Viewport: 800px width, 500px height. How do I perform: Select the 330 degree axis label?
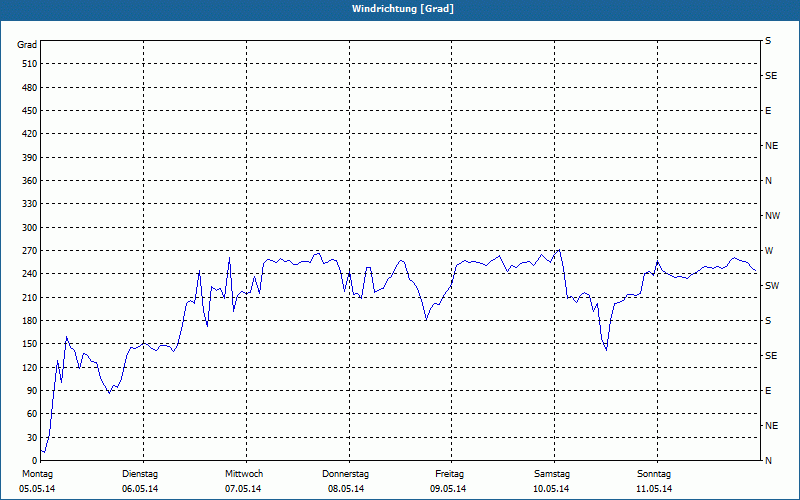pos(30,204)
